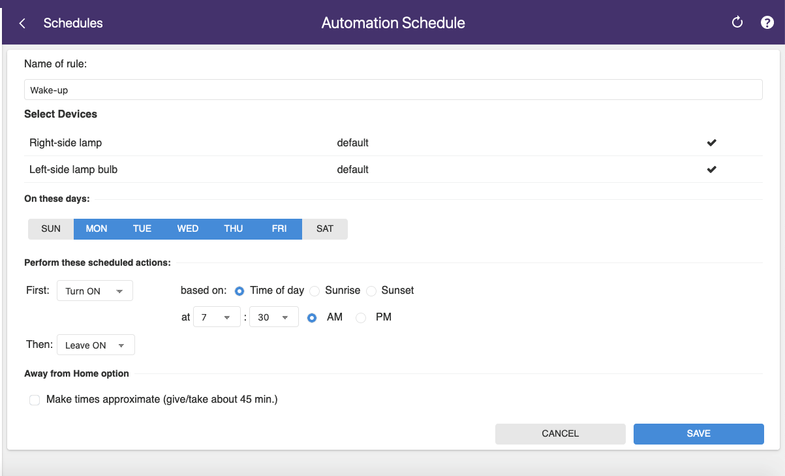The height and width of the screenshot is (476, 785).
Task: Enable SUN in the day selector
Action: (x=51, y=229)
